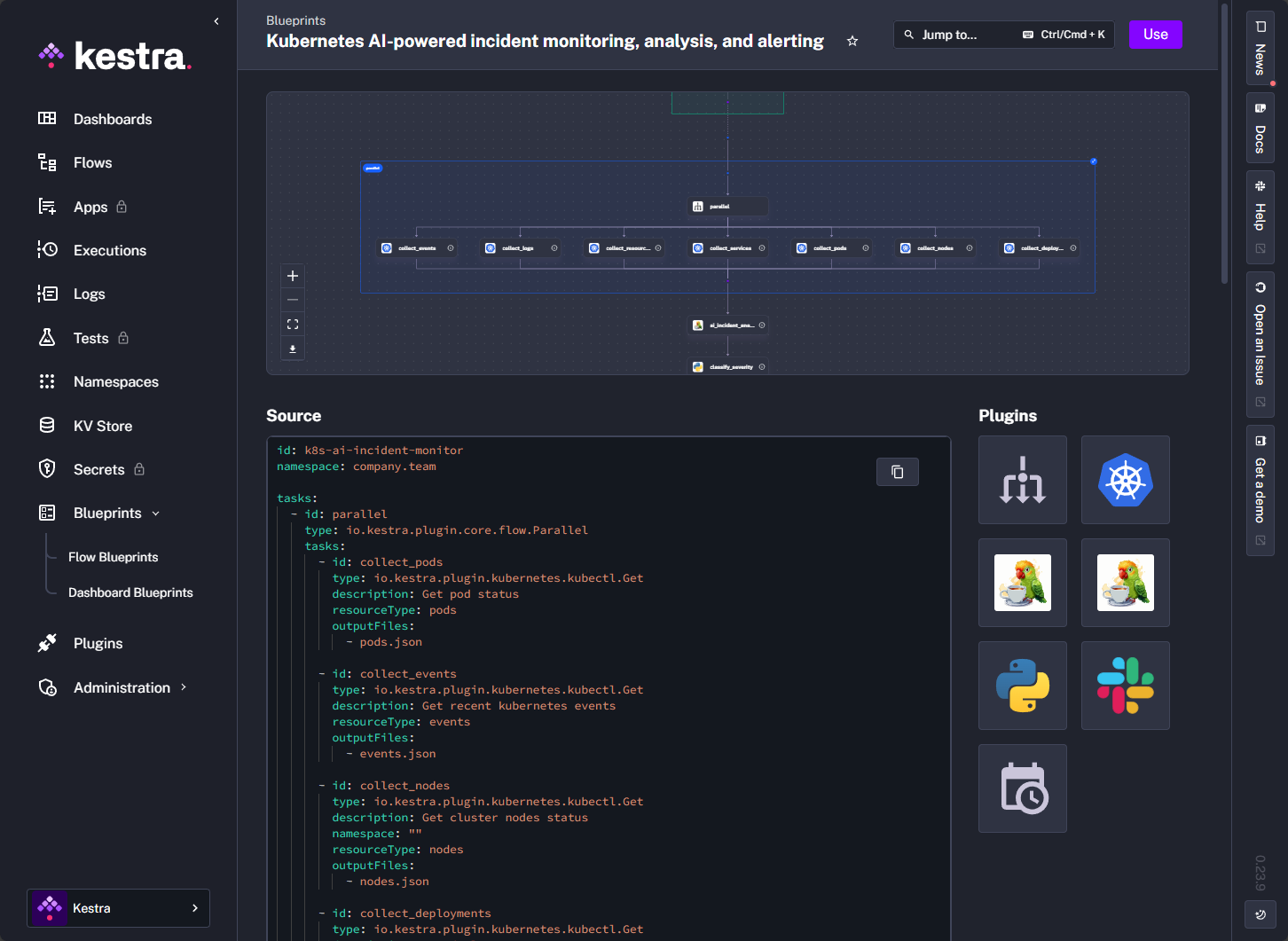
Task: Open the Schedule trigger plugin tile
Action: (1023, 788)
